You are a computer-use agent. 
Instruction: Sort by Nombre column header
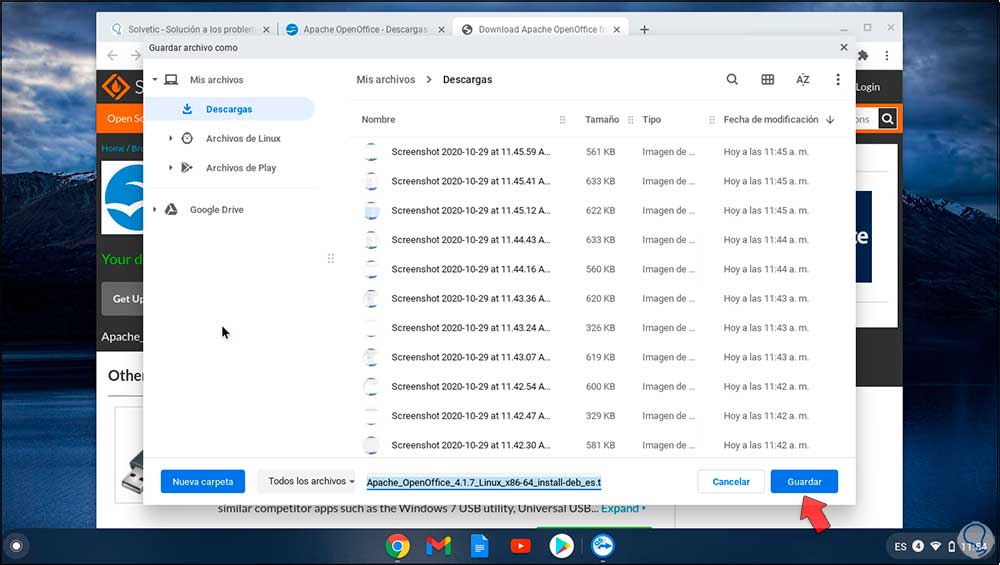point(378,119)
